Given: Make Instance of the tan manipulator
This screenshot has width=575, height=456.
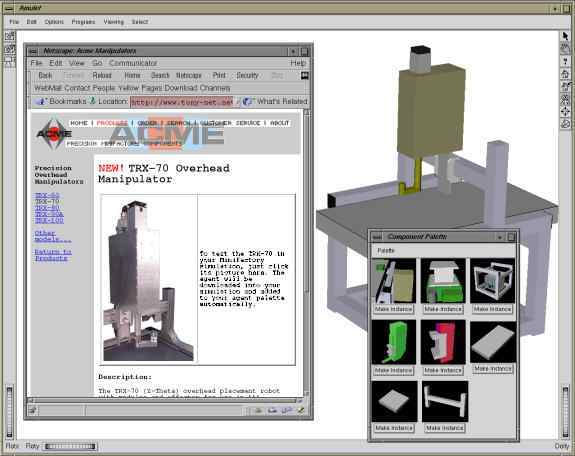Looking at the screenshot, I should point(393,309).
